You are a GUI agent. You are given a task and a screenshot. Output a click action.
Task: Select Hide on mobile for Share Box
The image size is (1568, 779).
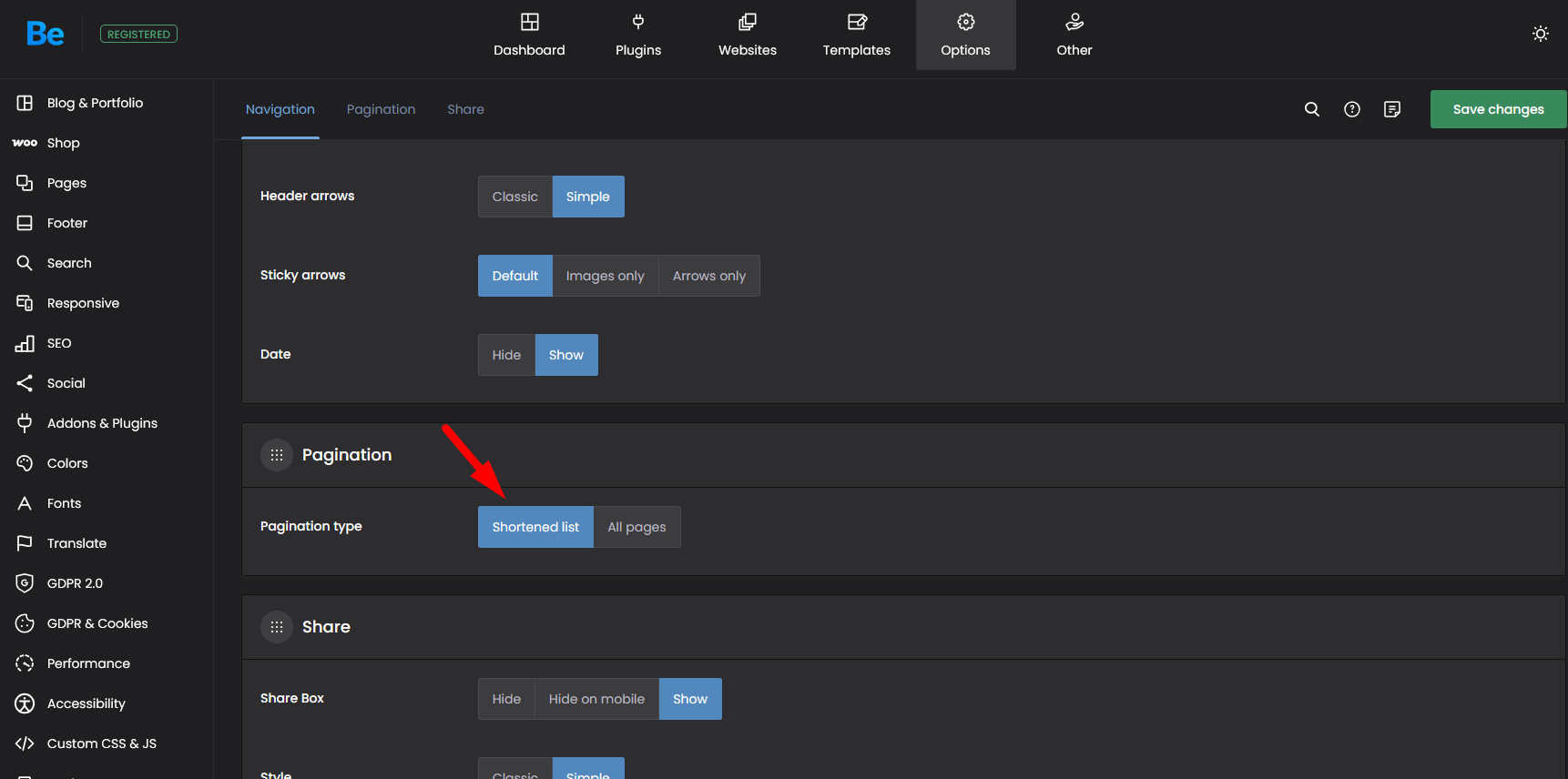click(596, 699)
